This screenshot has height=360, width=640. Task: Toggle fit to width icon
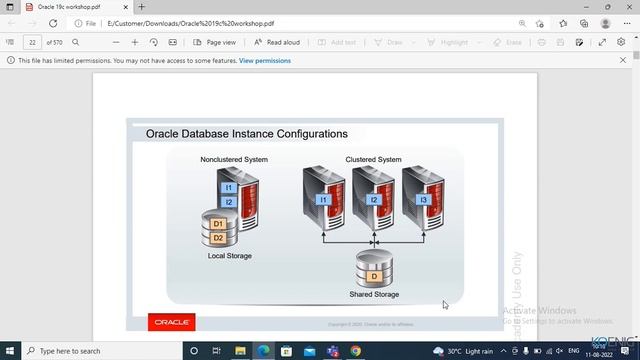pos(173,42)
